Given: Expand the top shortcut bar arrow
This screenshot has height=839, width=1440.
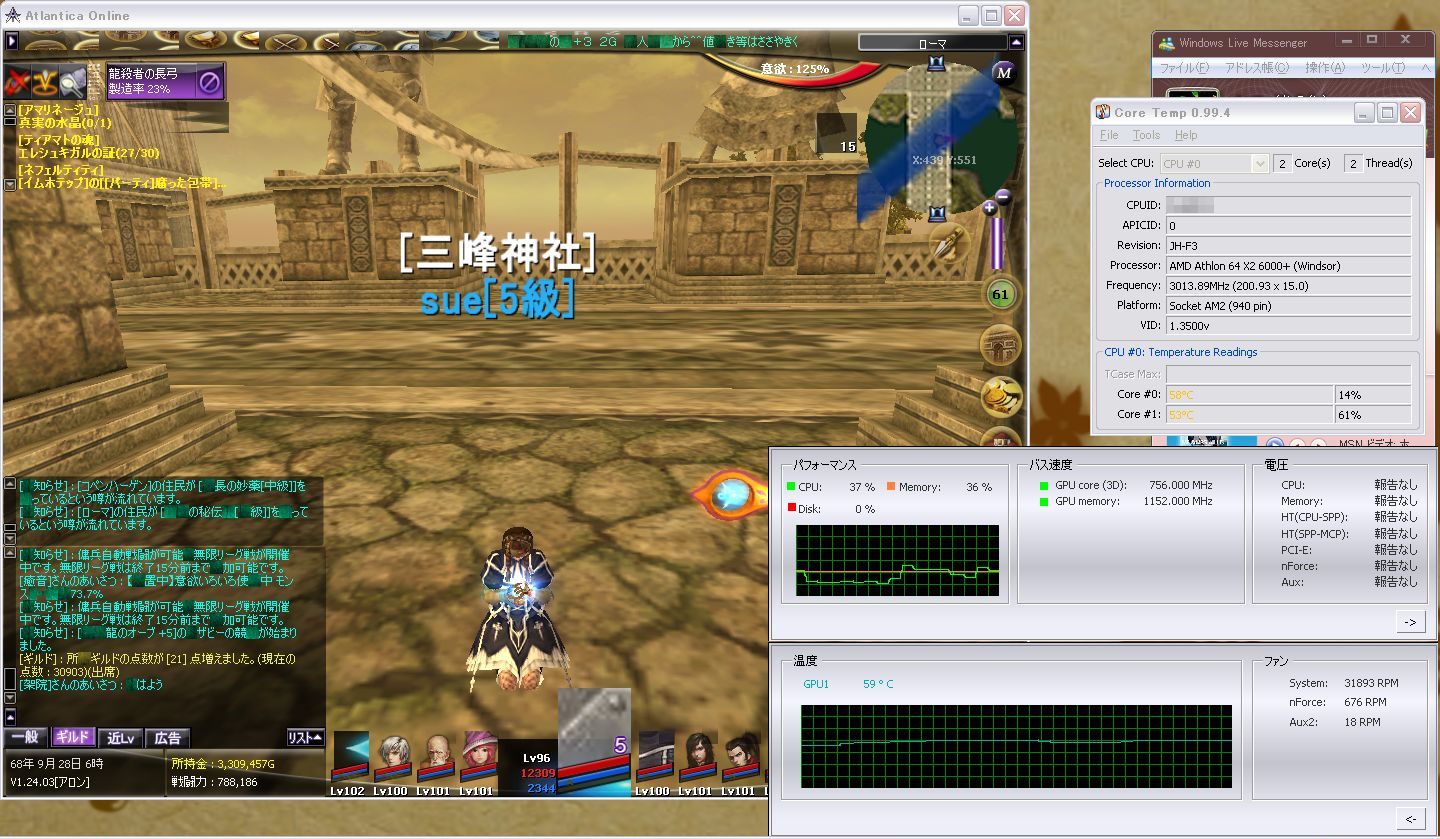Looking at the screenshot, I should point(12,42).
